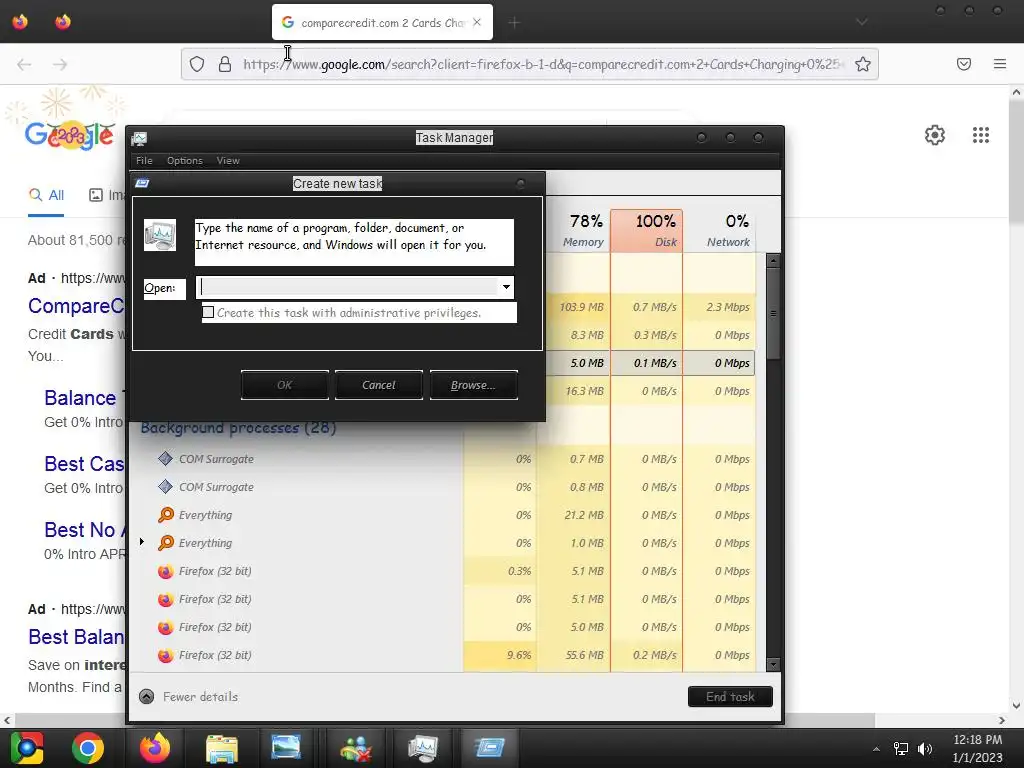Open the Firefox icon in the taskbar

pos(155,748)
